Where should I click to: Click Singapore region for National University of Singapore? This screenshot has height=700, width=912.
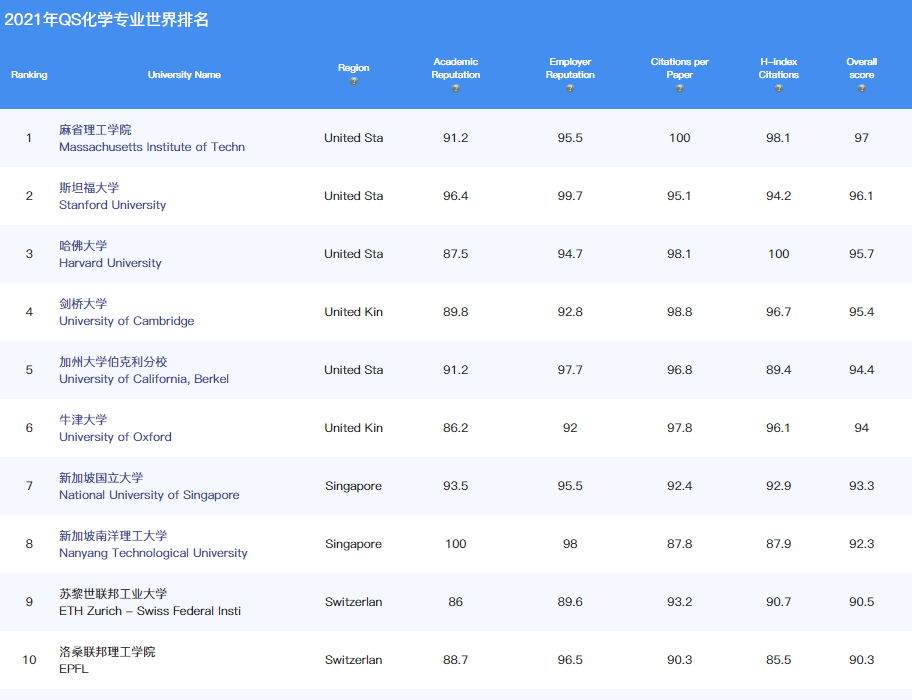point(354,486)
